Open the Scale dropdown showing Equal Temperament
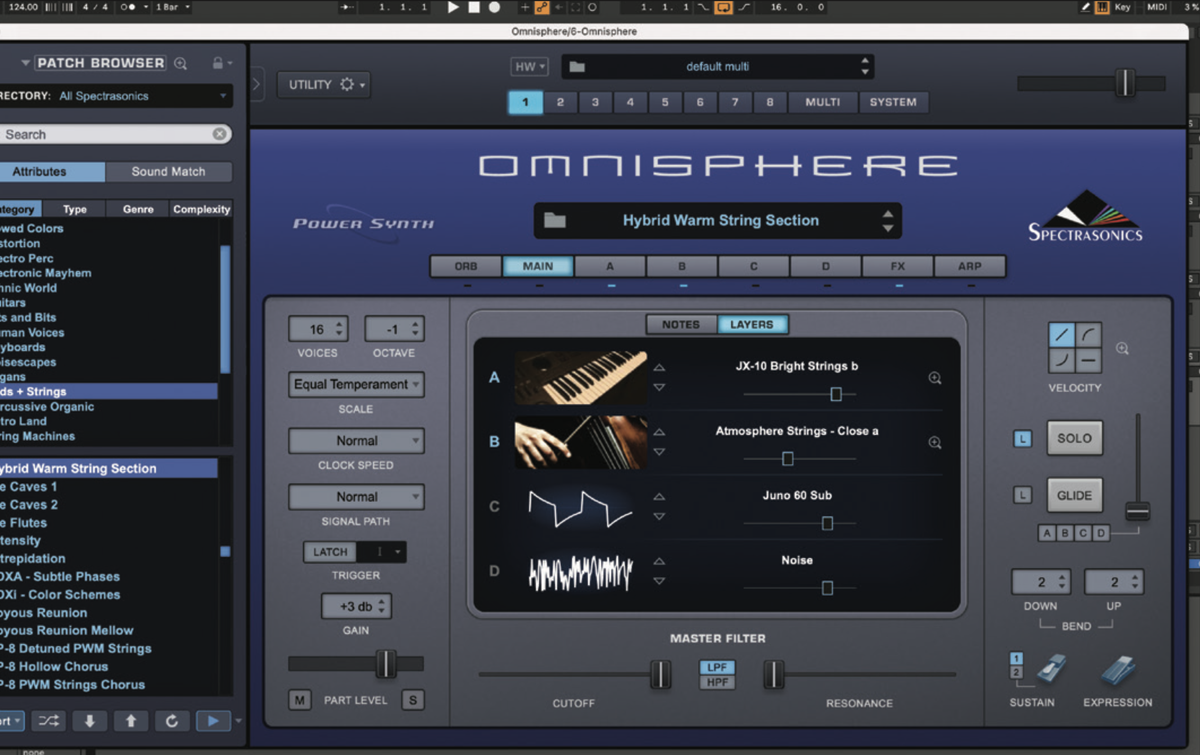The height and width of the screenshot is (755, 1200). point(356,384)
